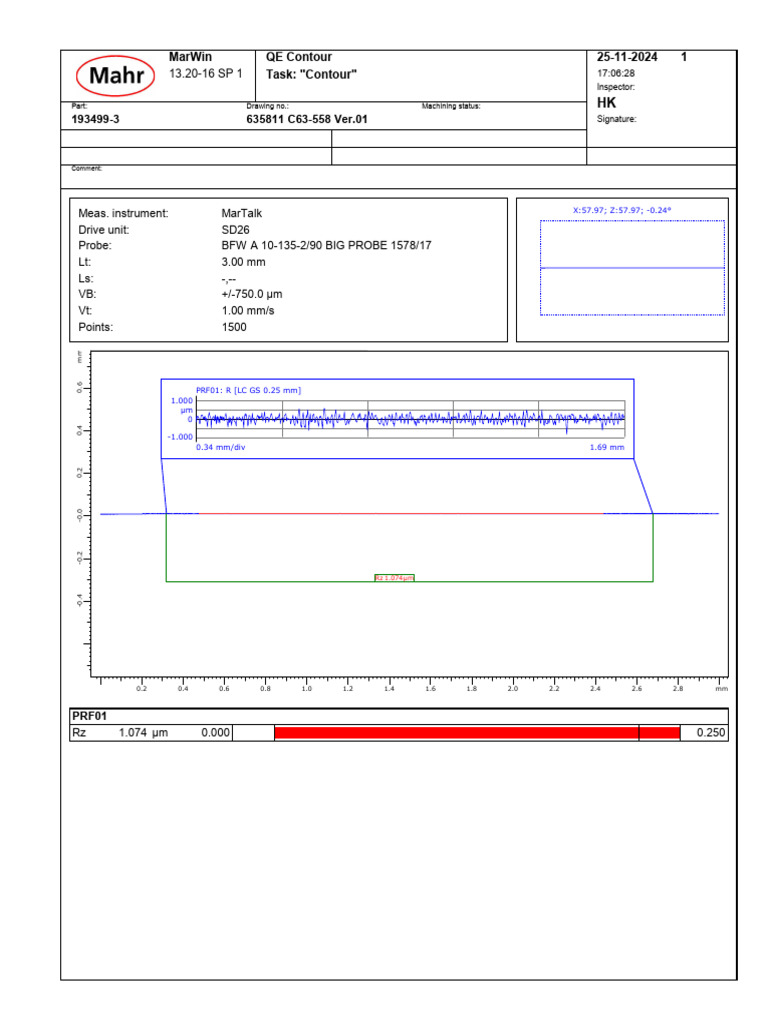Viewport: 768px width, 1024px height.
Task: Click the version text 13.20-16 SP 1
Action: click(x=206, y=73)
